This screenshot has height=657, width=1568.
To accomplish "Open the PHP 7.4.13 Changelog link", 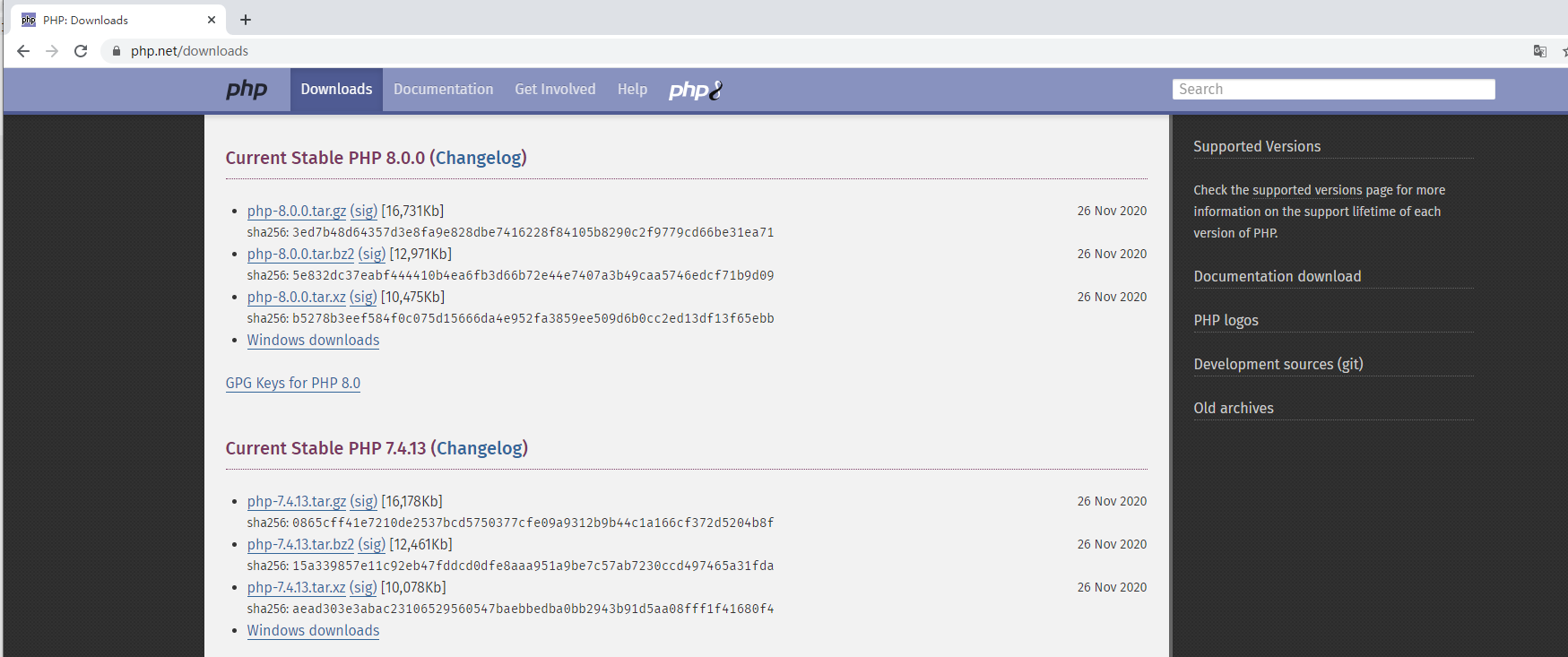I will point(480,448).
